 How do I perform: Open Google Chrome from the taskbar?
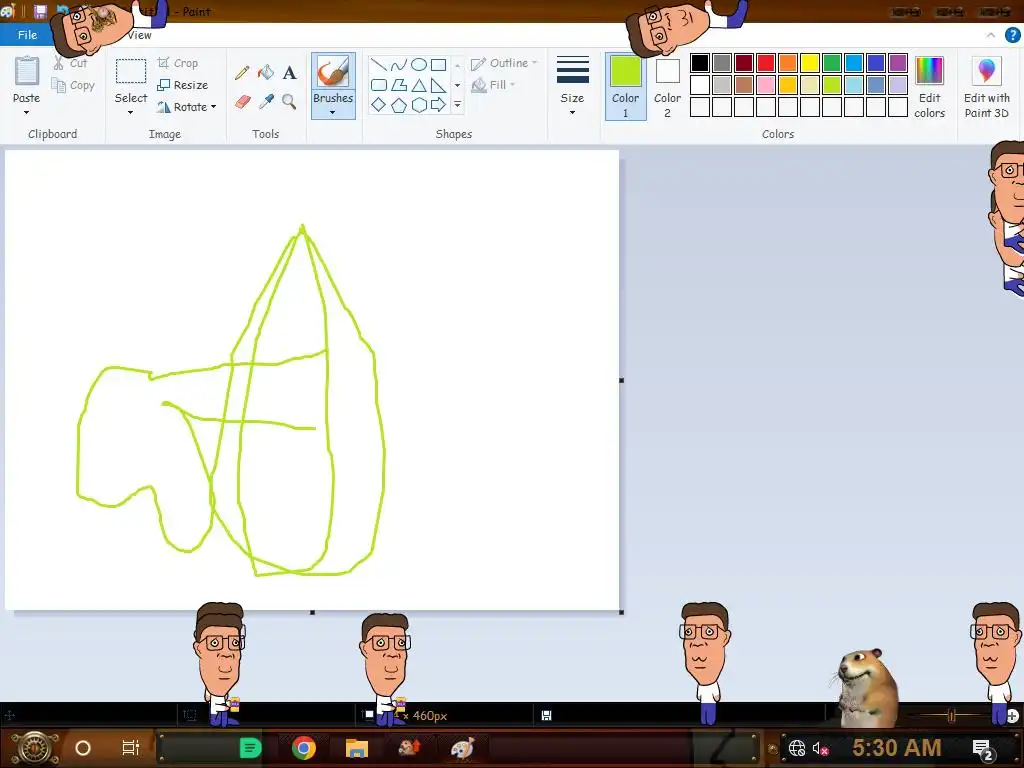(x=304, y=748)
